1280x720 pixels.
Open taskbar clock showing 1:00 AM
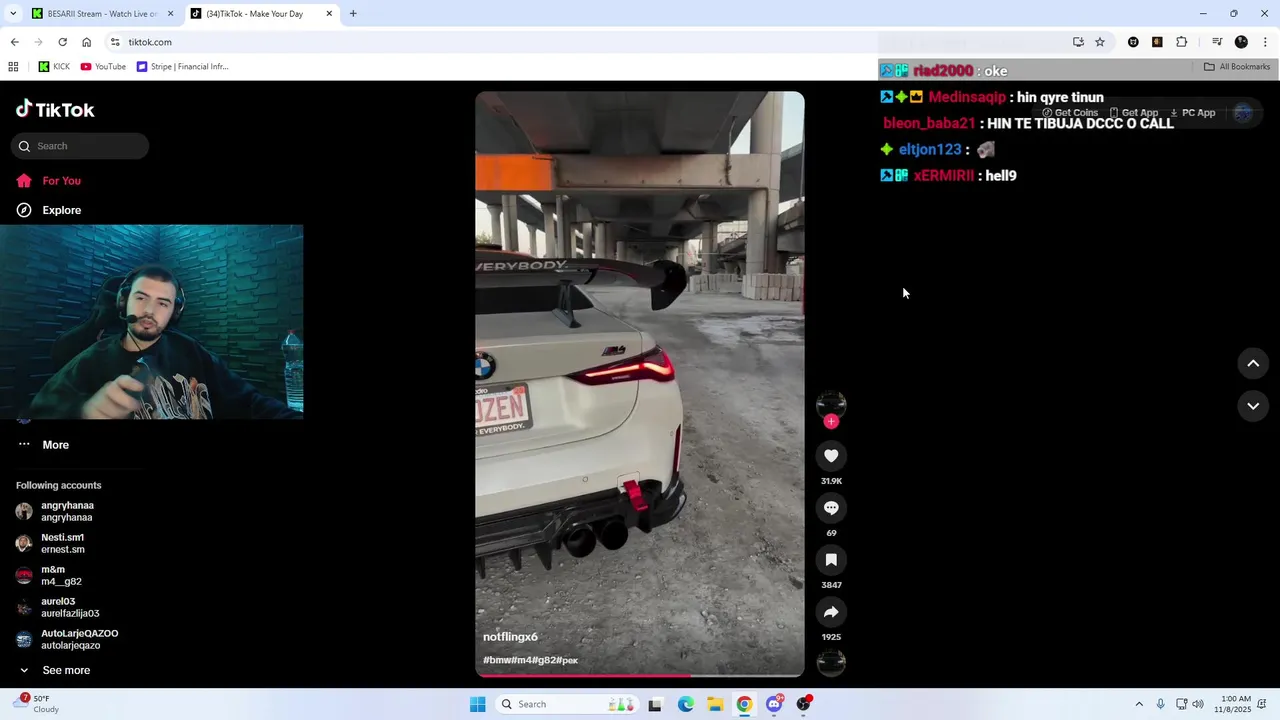tap(1236, 704)
